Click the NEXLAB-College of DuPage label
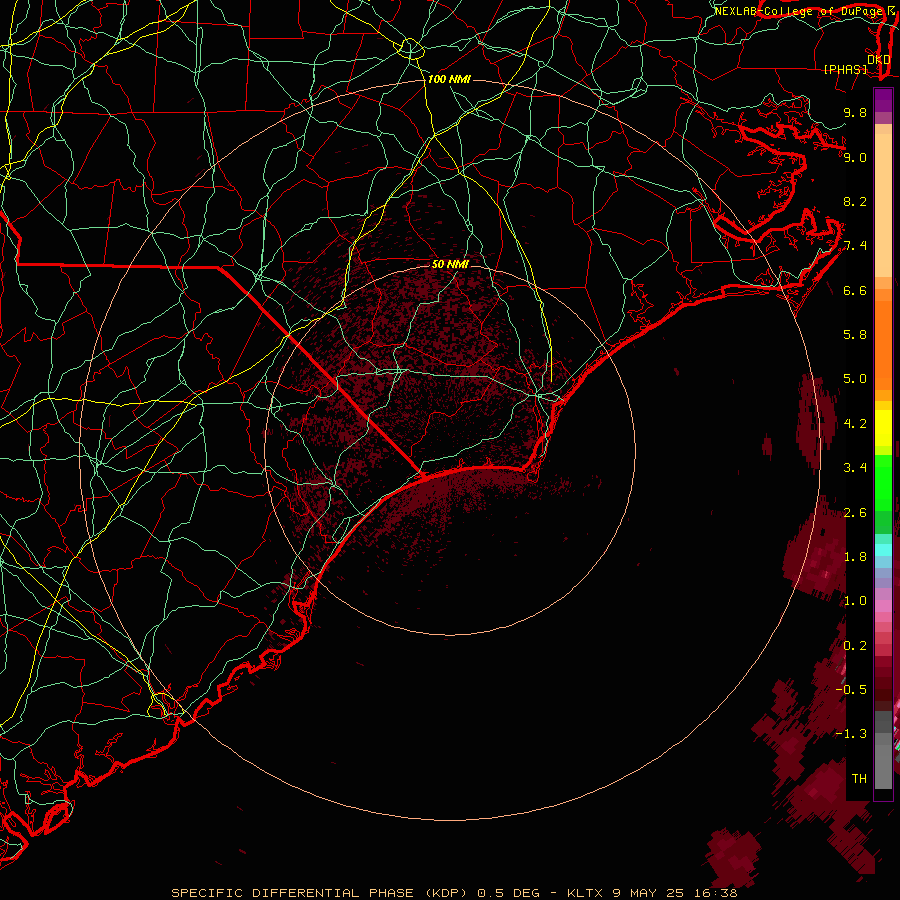Viewport: 900px width, 900px height. click(x=799, y=11)
